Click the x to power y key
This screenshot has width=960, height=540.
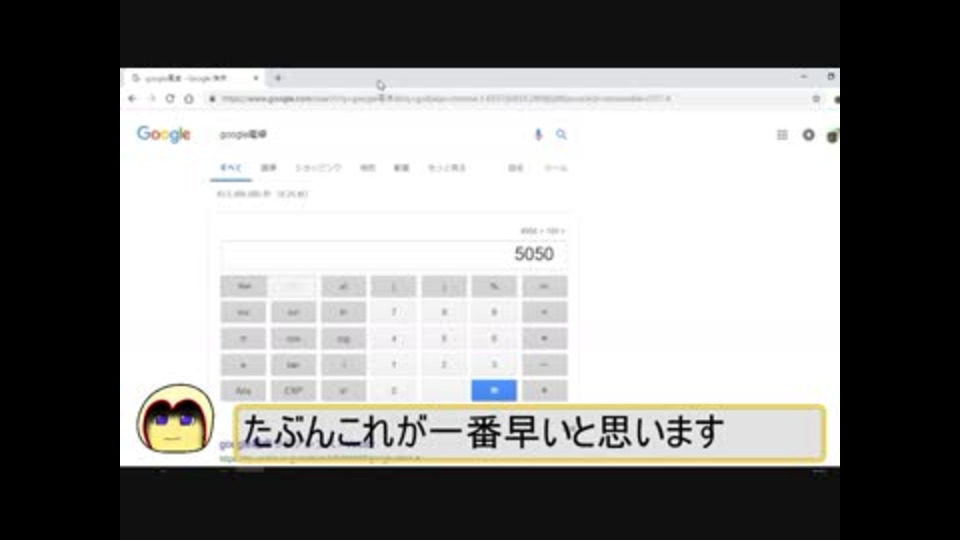point(343,391)
